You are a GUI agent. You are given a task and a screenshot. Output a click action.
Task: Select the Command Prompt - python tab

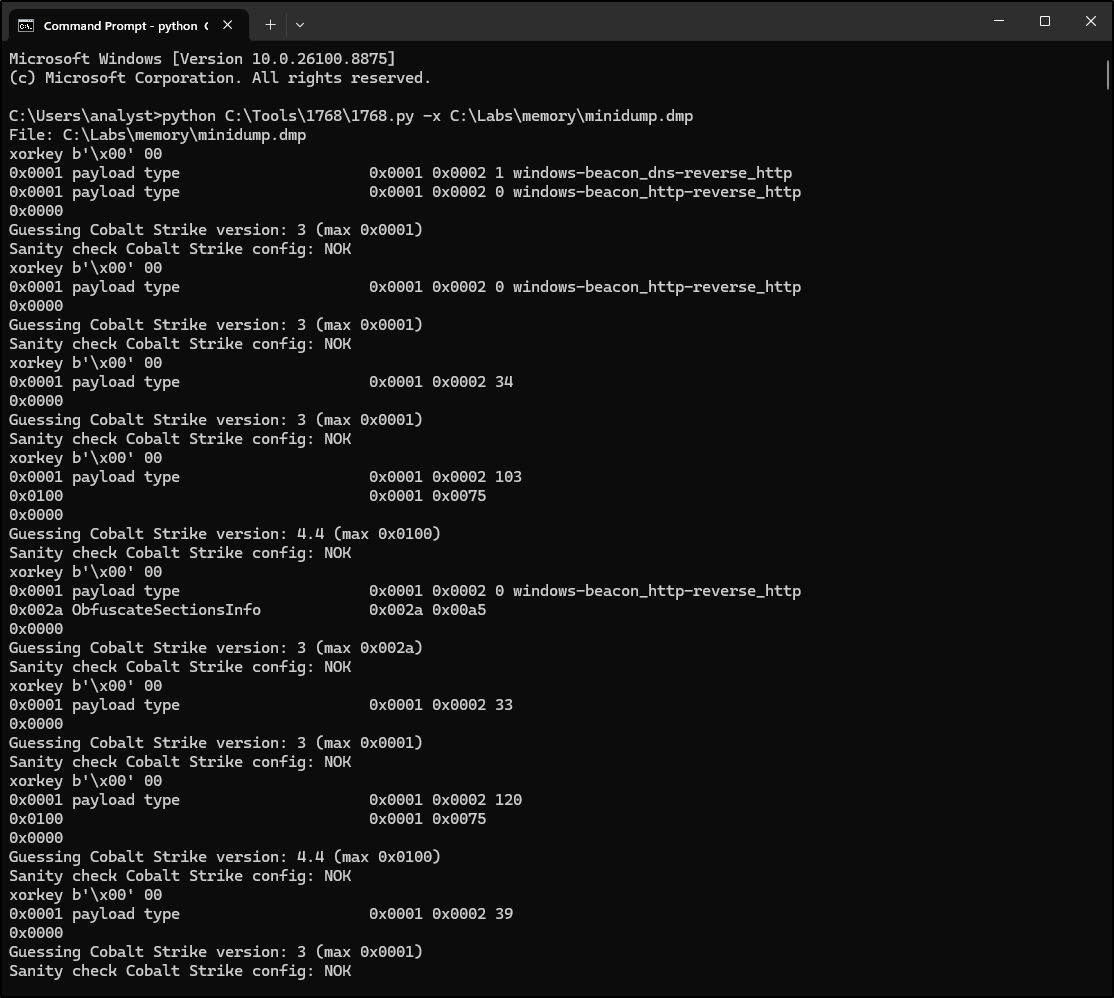(x=129, y=25)
